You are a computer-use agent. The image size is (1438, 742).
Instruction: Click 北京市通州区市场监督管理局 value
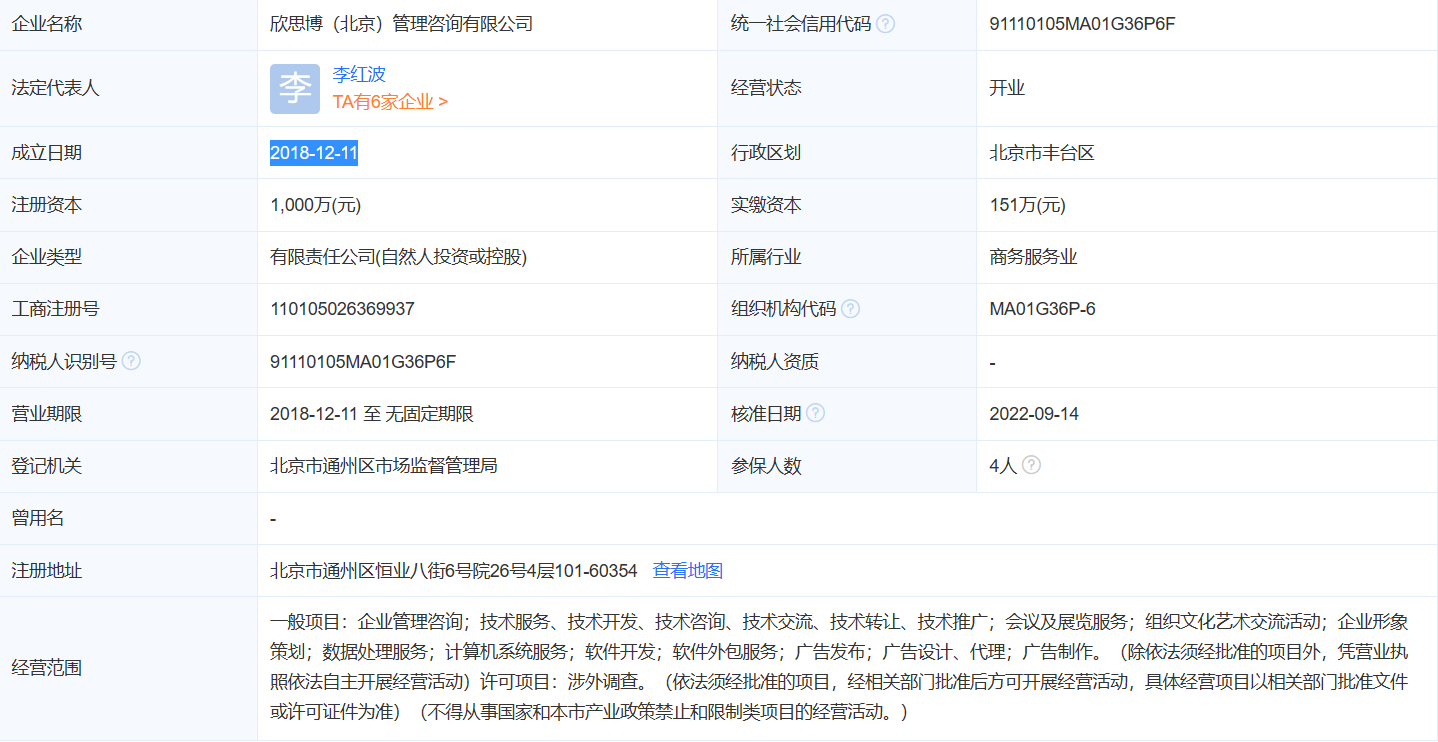coord(384,465)
